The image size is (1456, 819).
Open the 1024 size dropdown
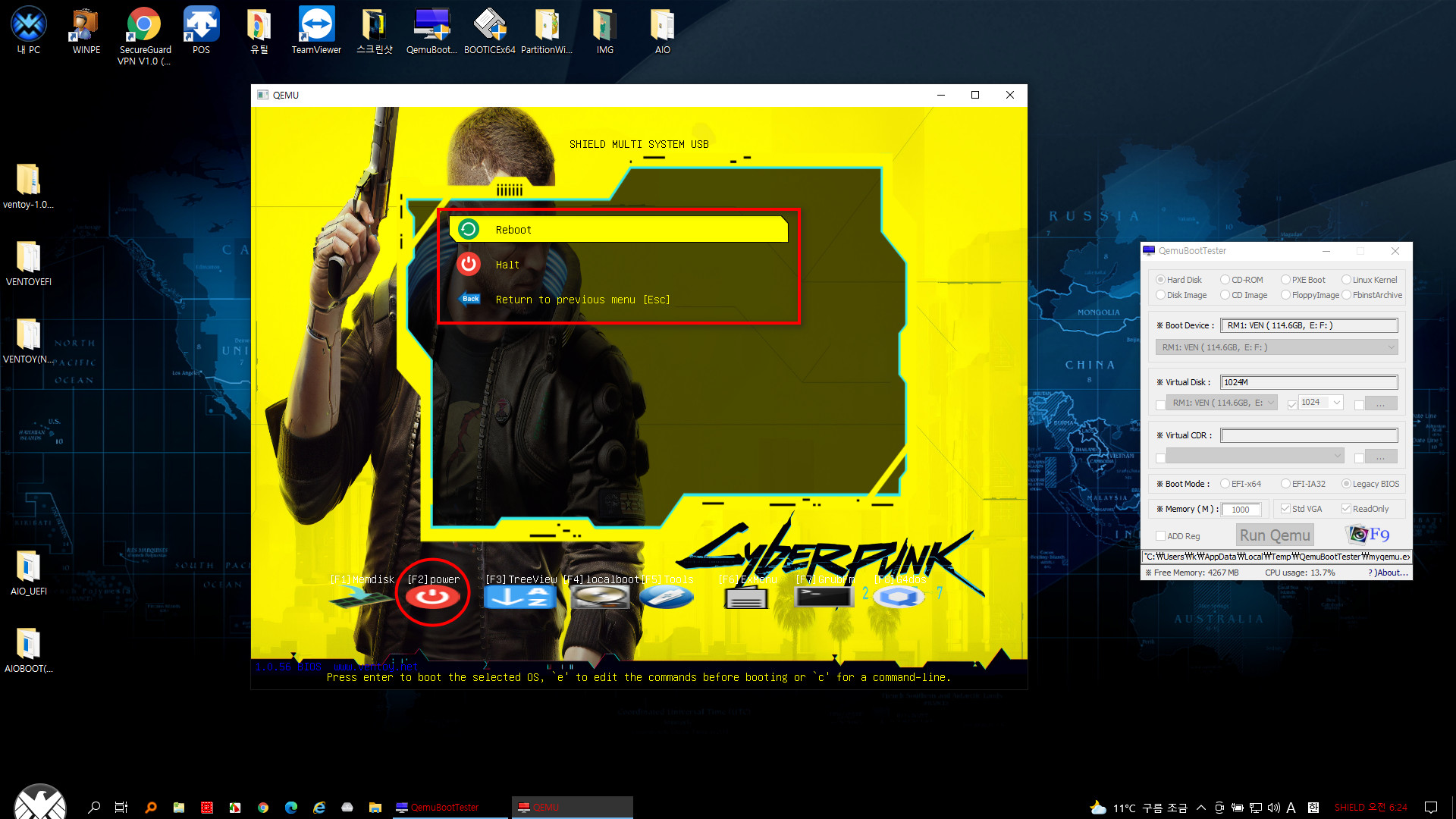click(1320, 403)
